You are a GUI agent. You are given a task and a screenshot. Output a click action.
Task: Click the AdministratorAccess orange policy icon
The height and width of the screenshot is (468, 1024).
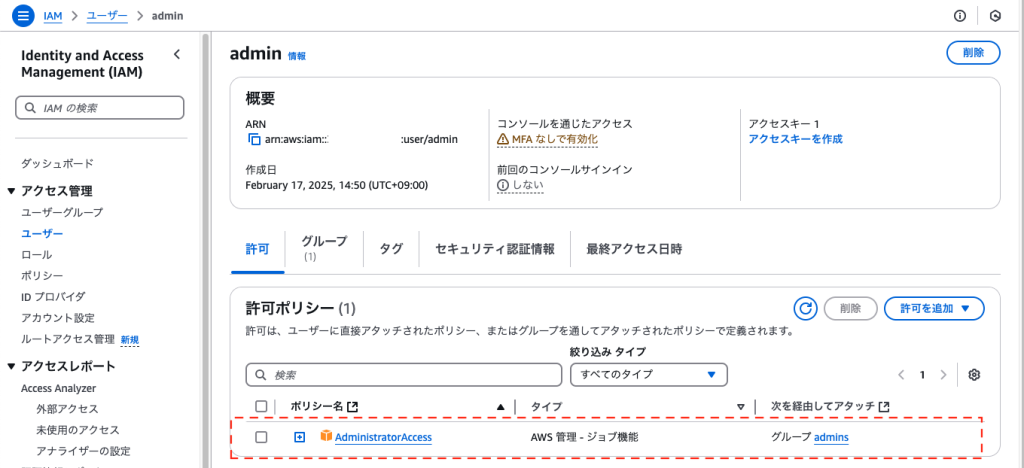pos(326,436)
